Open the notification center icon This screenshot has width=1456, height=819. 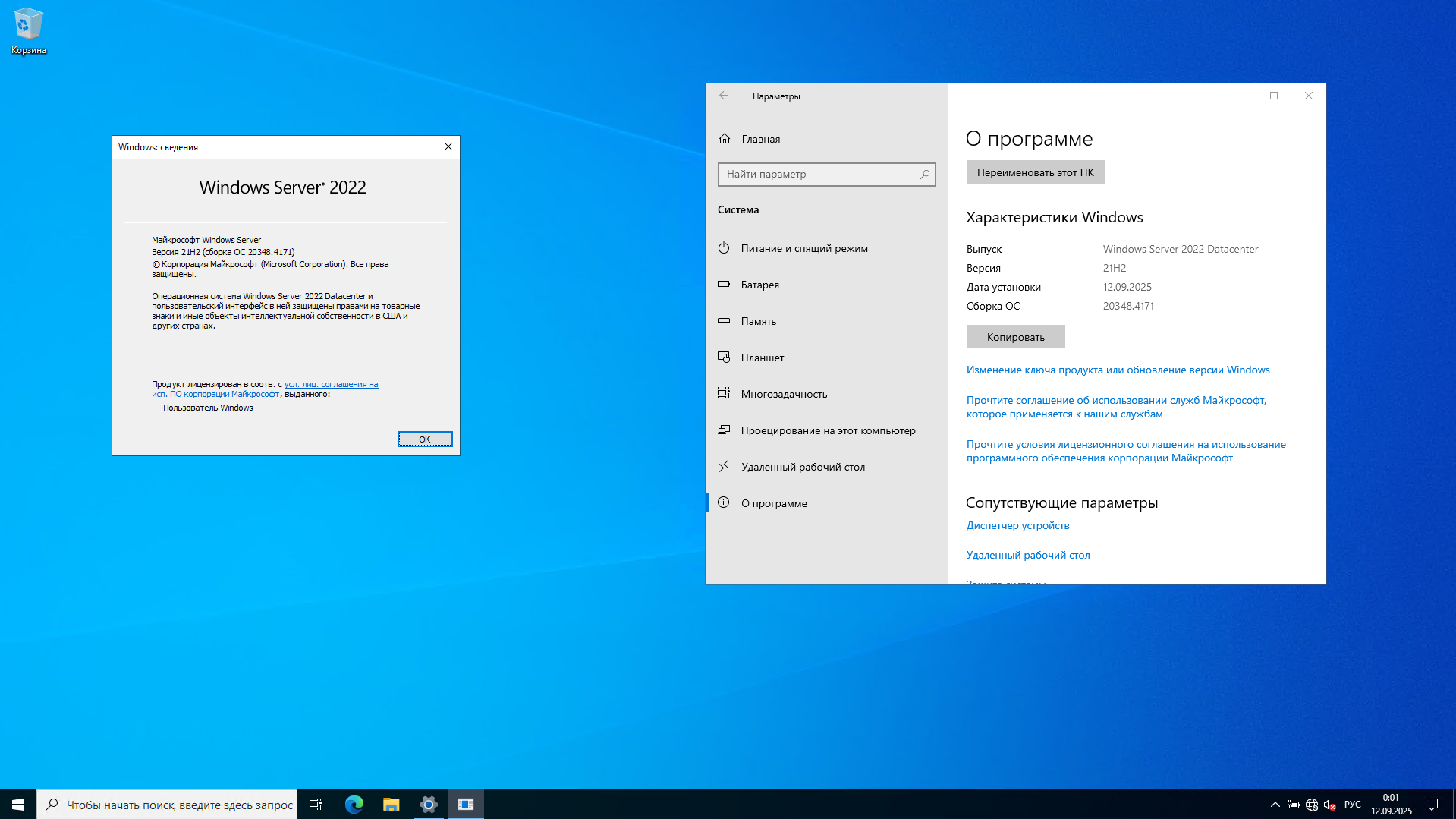click(x=1432, y=805)
